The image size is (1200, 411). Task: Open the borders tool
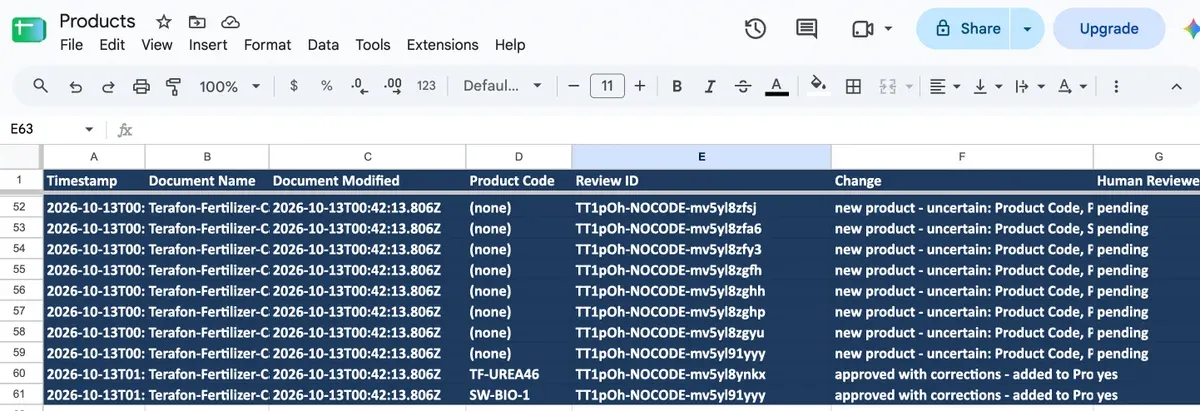(x=853, y=86)
